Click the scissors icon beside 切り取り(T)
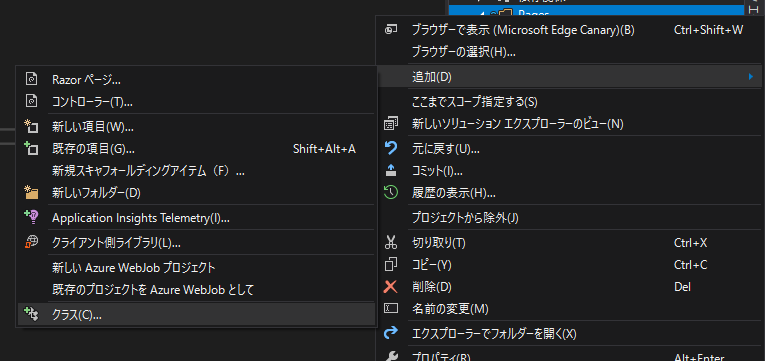Viewport: 765px width, 361px height. coord(391,242)
